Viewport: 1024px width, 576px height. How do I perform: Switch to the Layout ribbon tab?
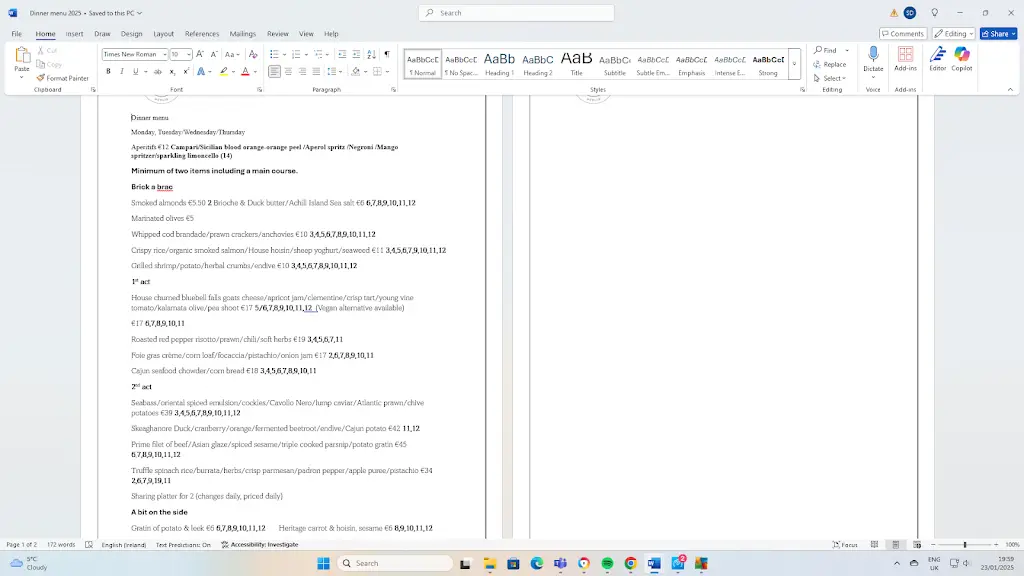(163, 34)
